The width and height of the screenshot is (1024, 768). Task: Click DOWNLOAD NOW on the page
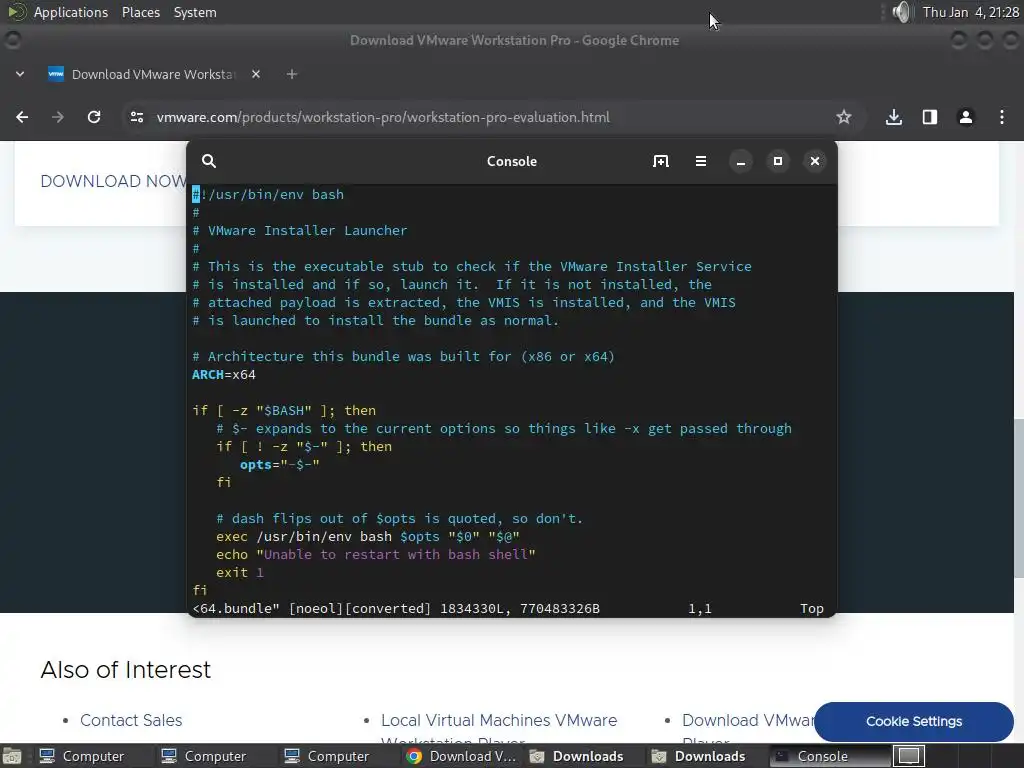point(114,181)
